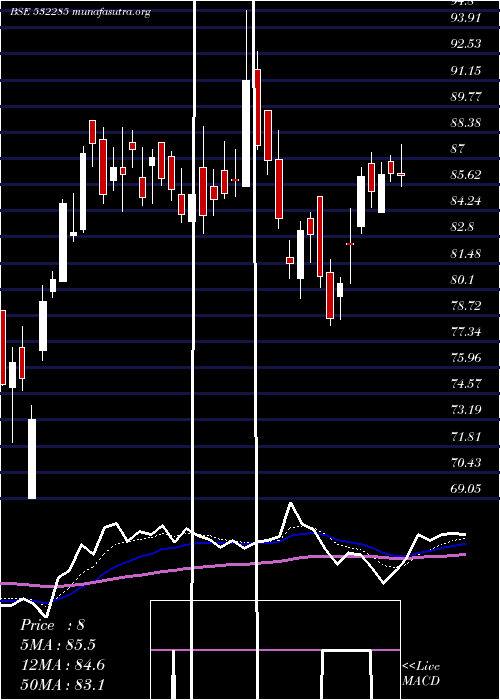The height and width of the screenshot is (700, 500).
Task: Click the 88.38 price axis label
Action: tap(466, 122)
